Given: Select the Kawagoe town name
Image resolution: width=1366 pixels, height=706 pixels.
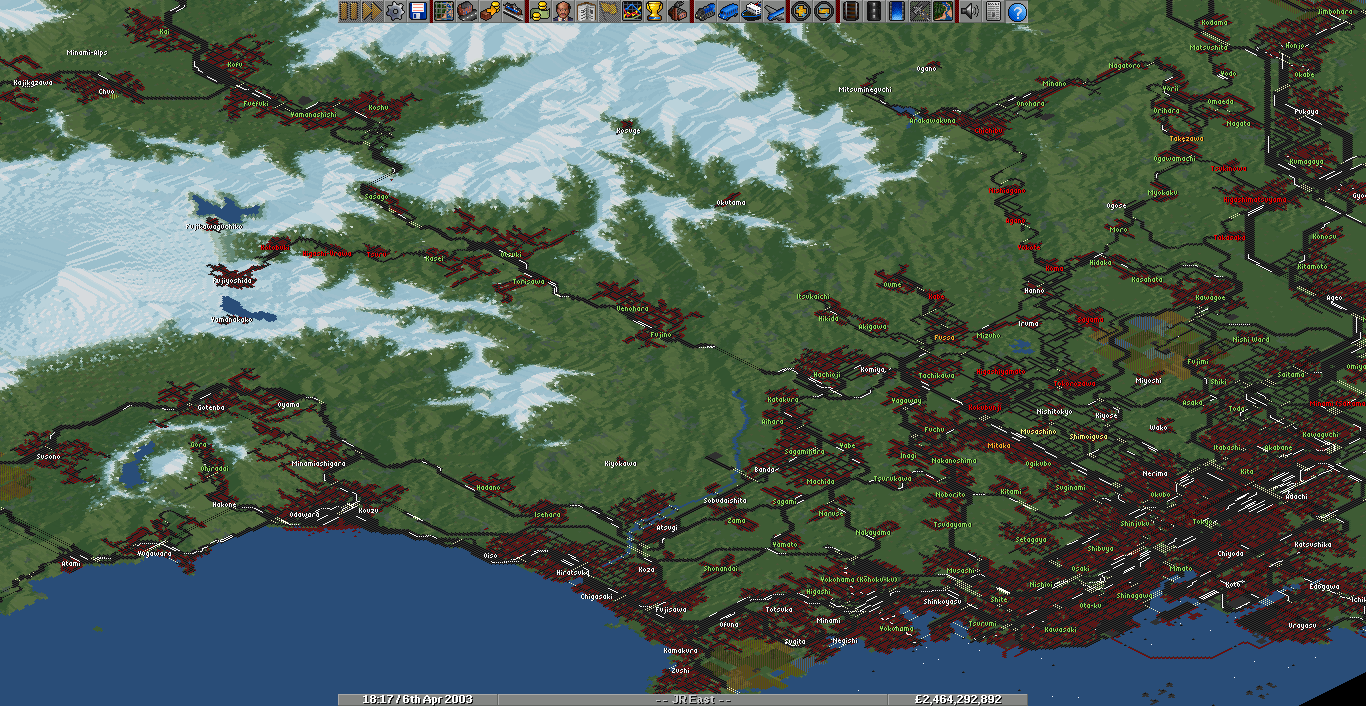Looking at the screenshot, I should pyautogui.click(x=1210, y=297).
